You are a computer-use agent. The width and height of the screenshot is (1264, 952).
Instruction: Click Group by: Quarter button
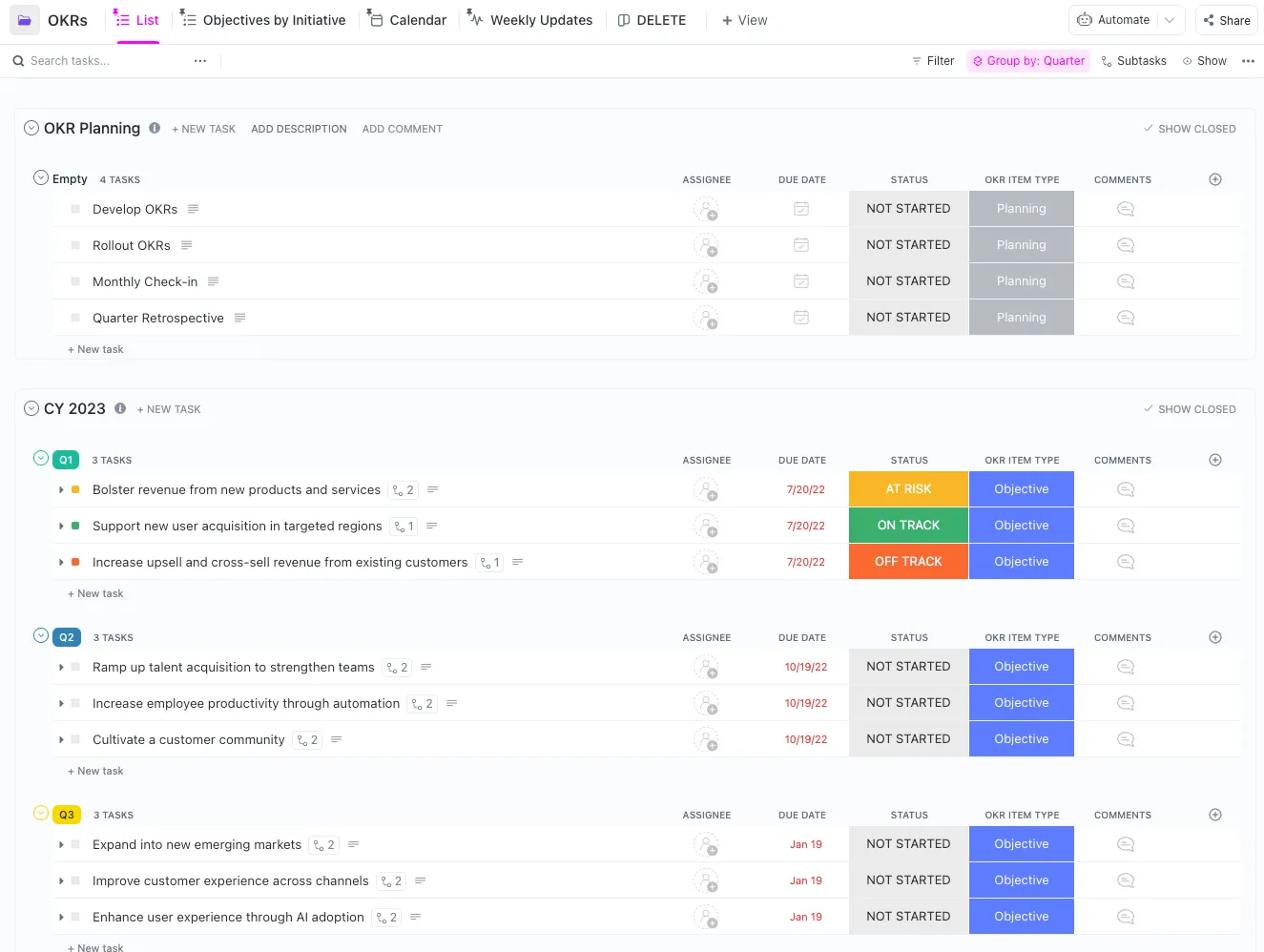point(1028,61)
